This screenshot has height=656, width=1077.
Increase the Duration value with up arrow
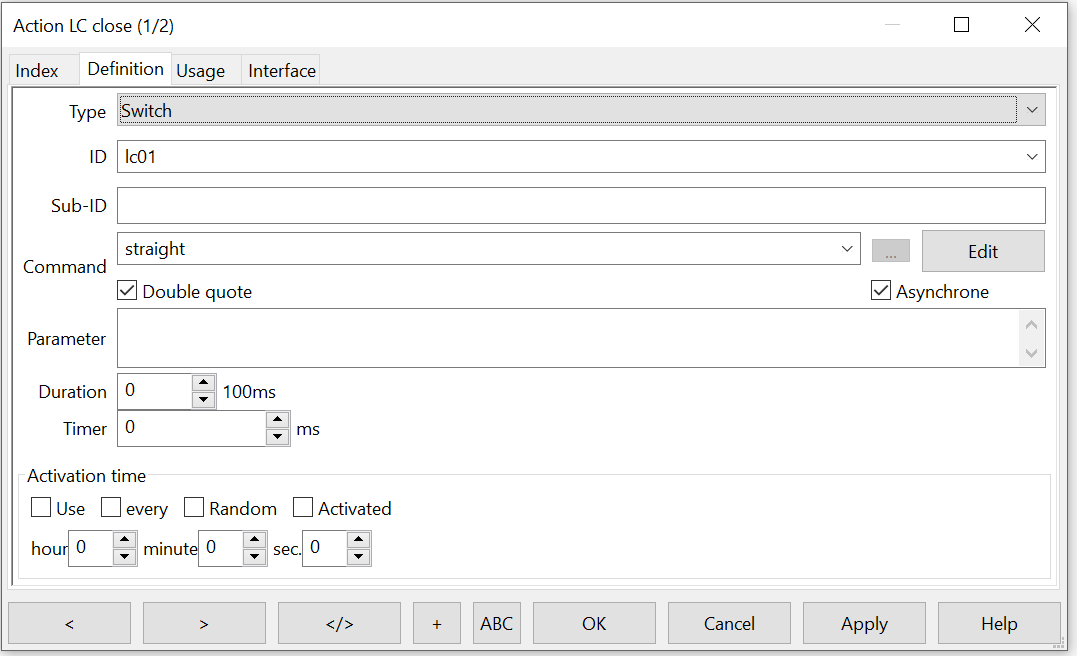203,383
